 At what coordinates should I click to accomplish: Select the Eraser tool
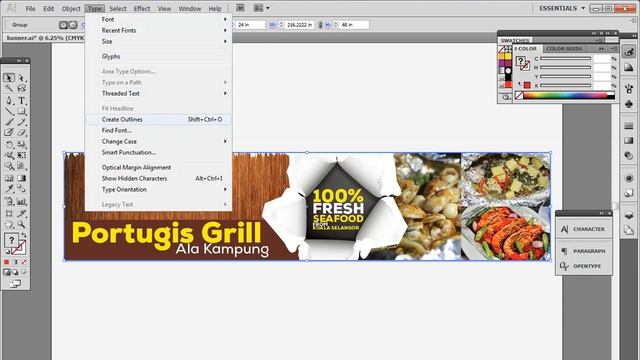(x=22, y=133)
